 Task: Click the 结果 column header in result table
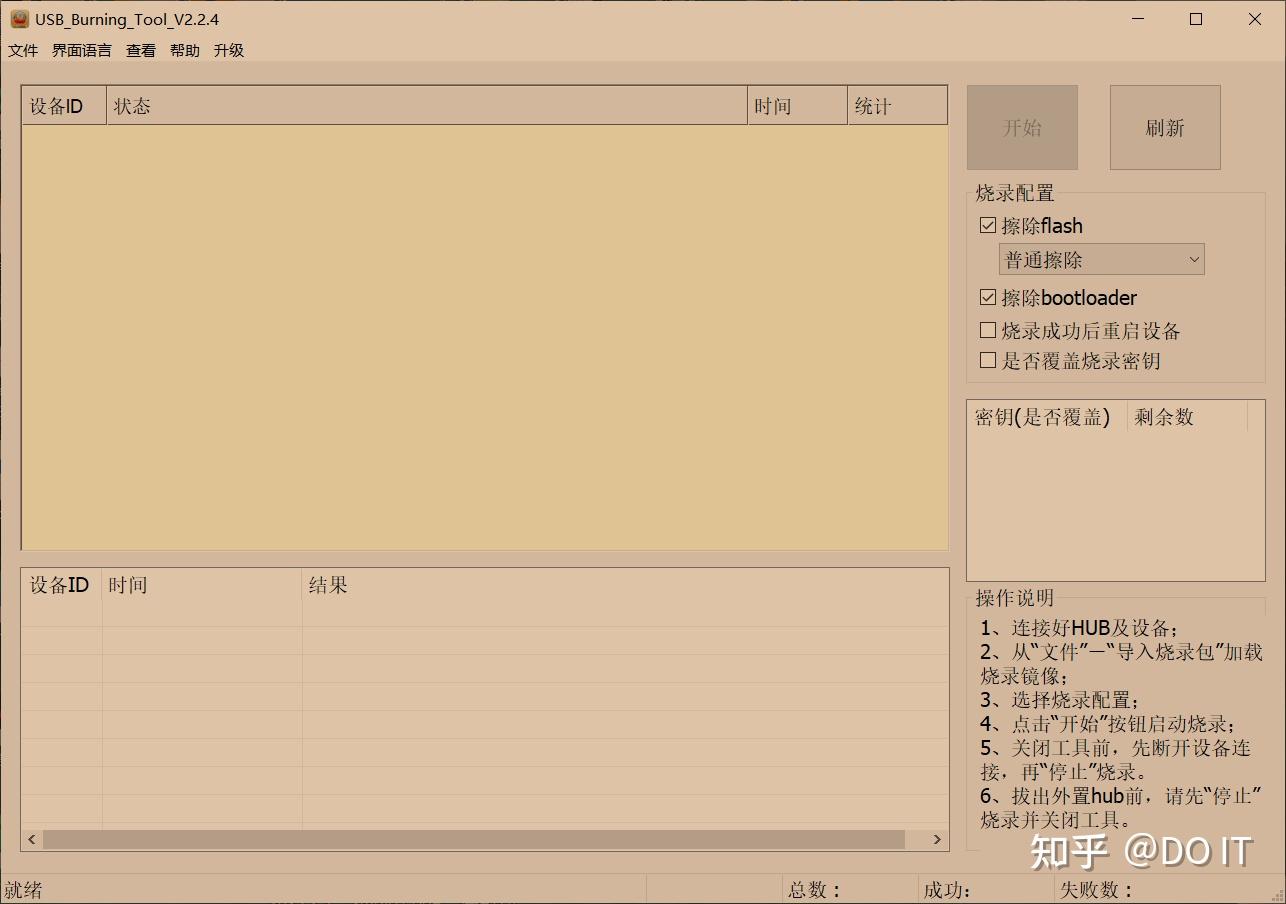click(328, 585)
